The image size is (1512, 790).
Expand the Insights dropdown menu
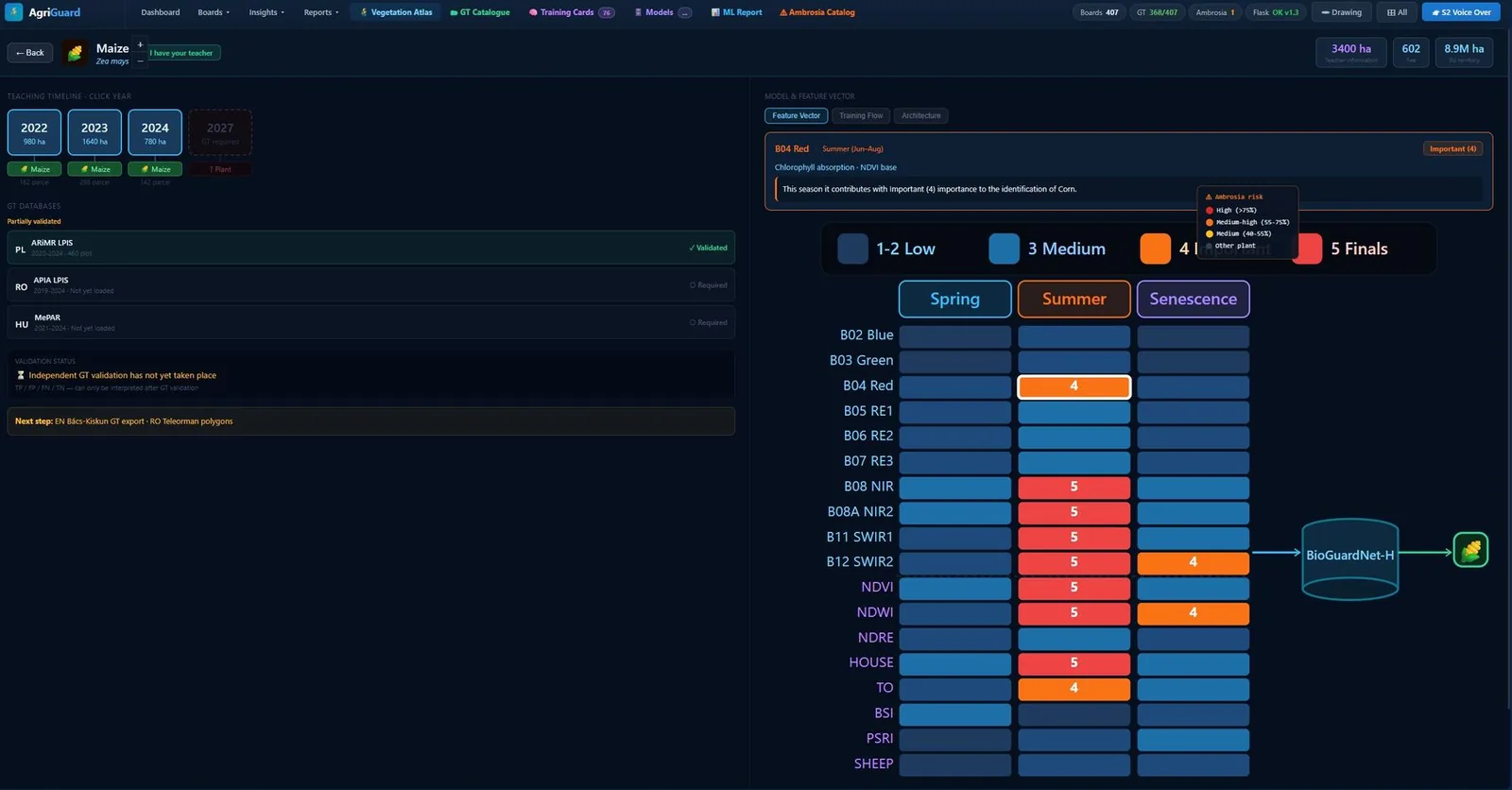click(266, 12)
